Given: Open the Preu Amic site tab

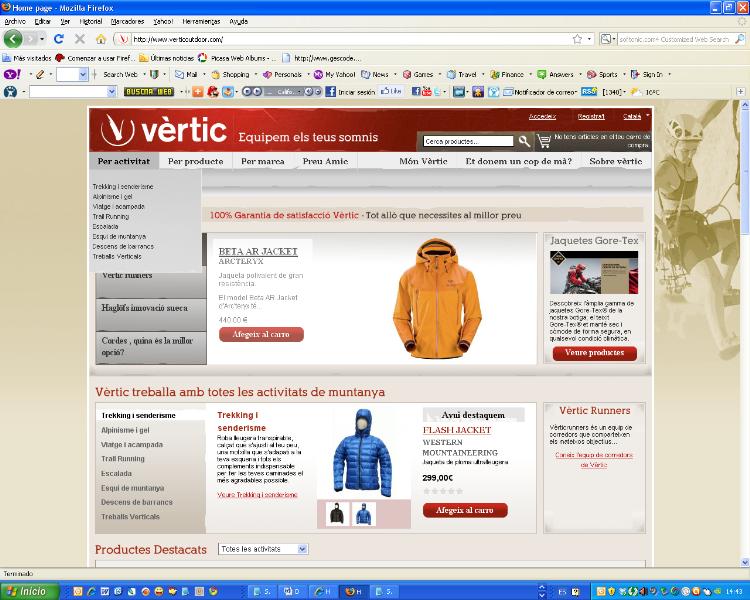Looking at the screenshot, I should point(325,161).
